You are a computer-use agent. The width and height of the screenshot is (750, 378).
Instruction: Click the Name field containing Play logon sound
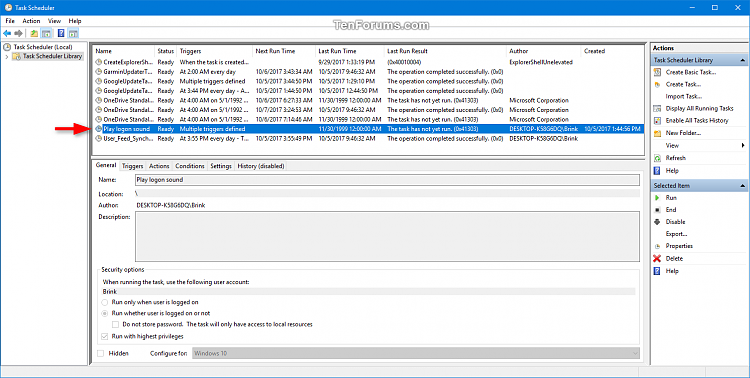tap(387, 180)
